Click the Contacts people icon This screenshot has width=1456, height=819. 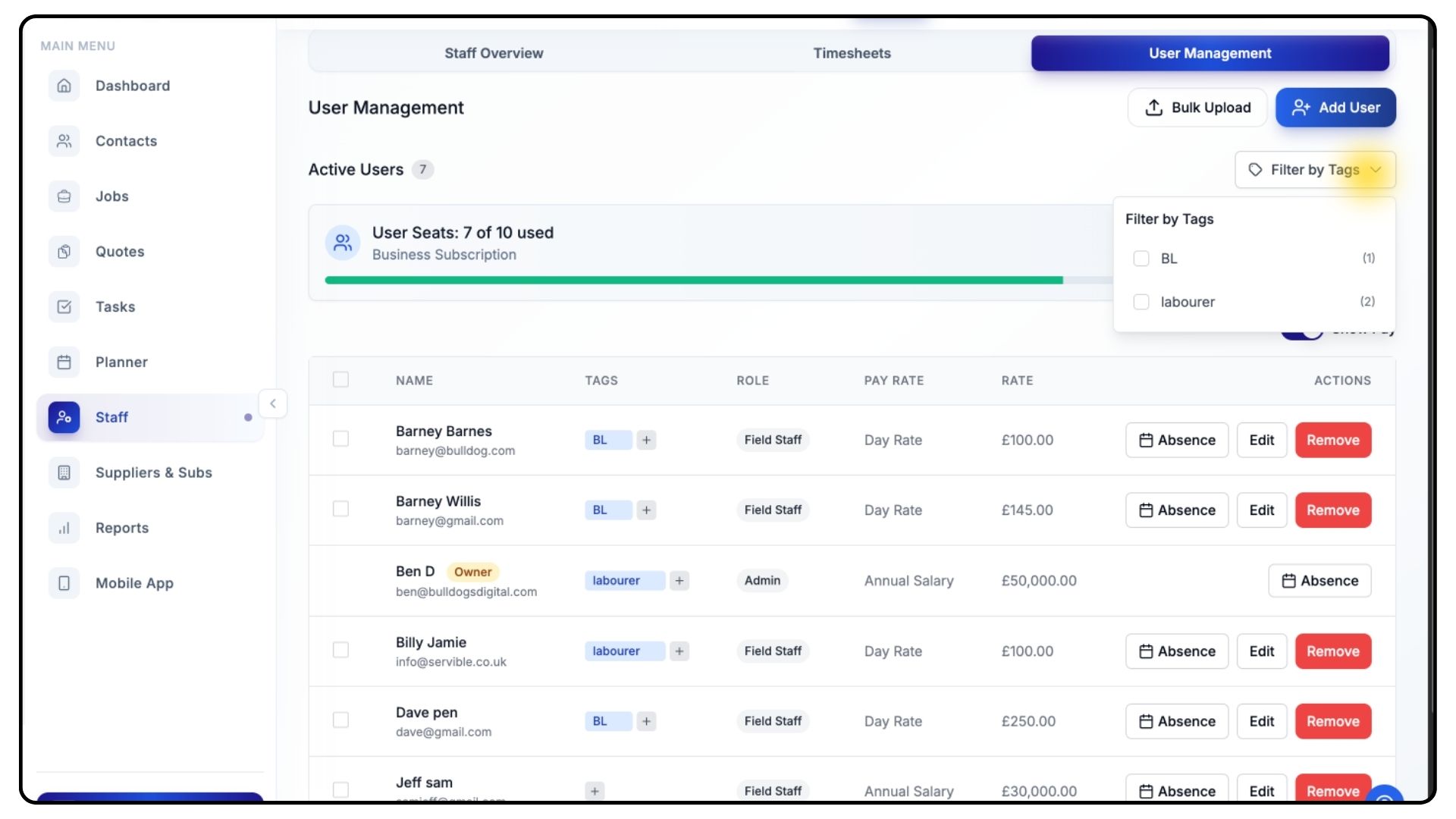point(64,141)
